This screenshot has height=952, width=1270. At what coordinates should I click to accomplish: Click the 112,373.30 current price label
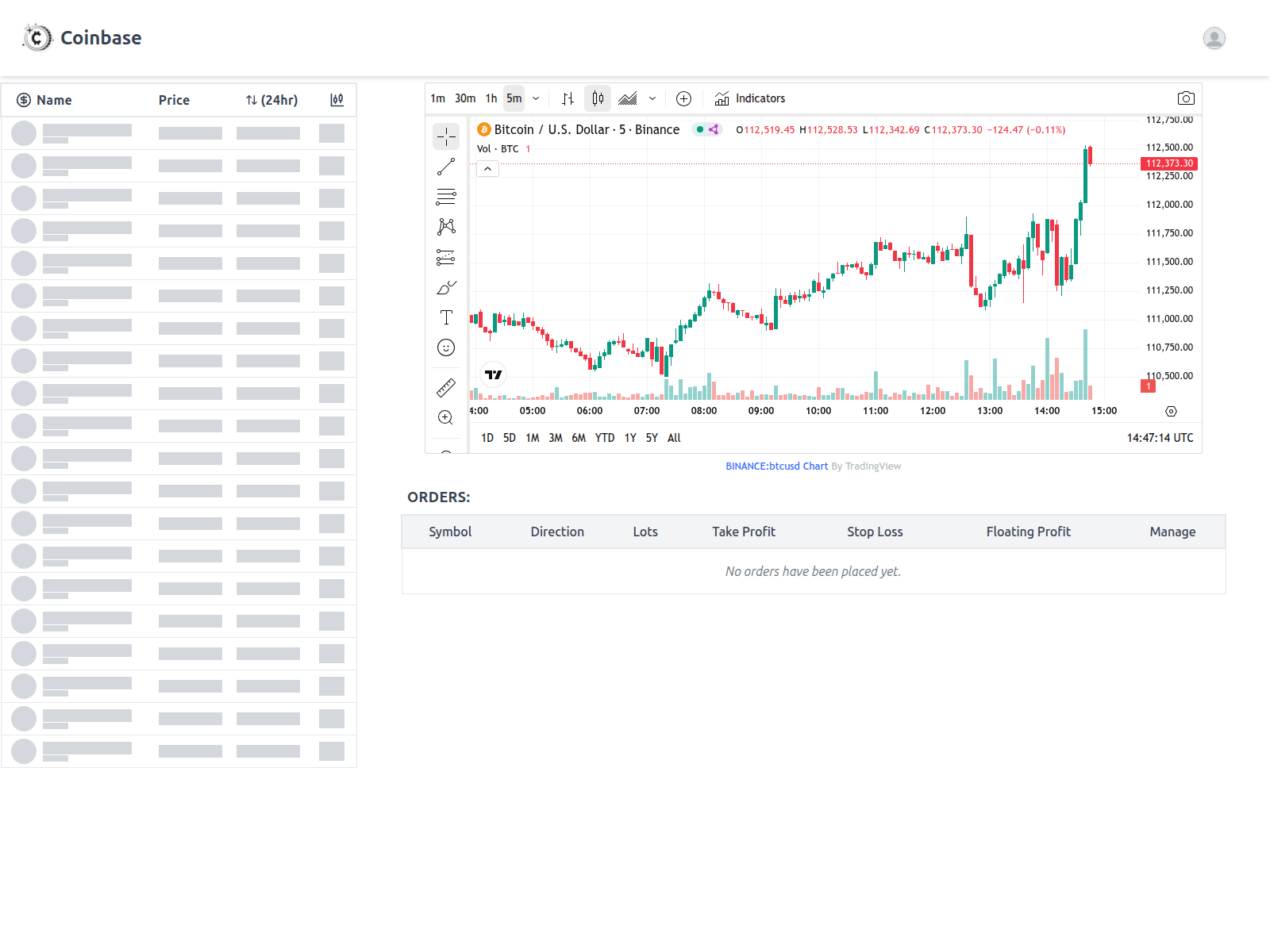(x=1169, y=163)
